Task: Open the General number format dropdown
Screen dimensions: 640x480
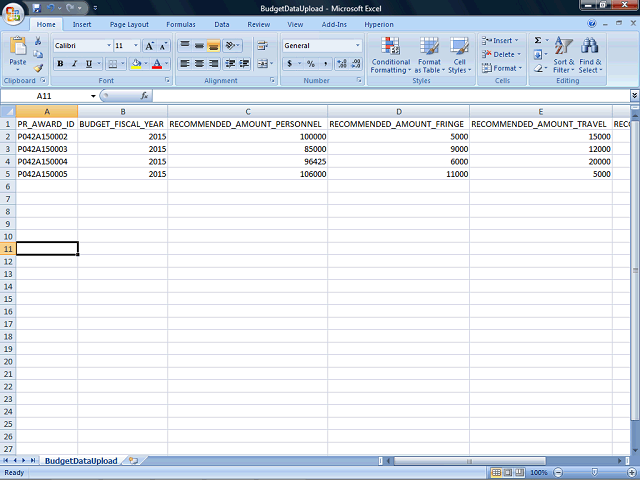Action: pos(357,46)
